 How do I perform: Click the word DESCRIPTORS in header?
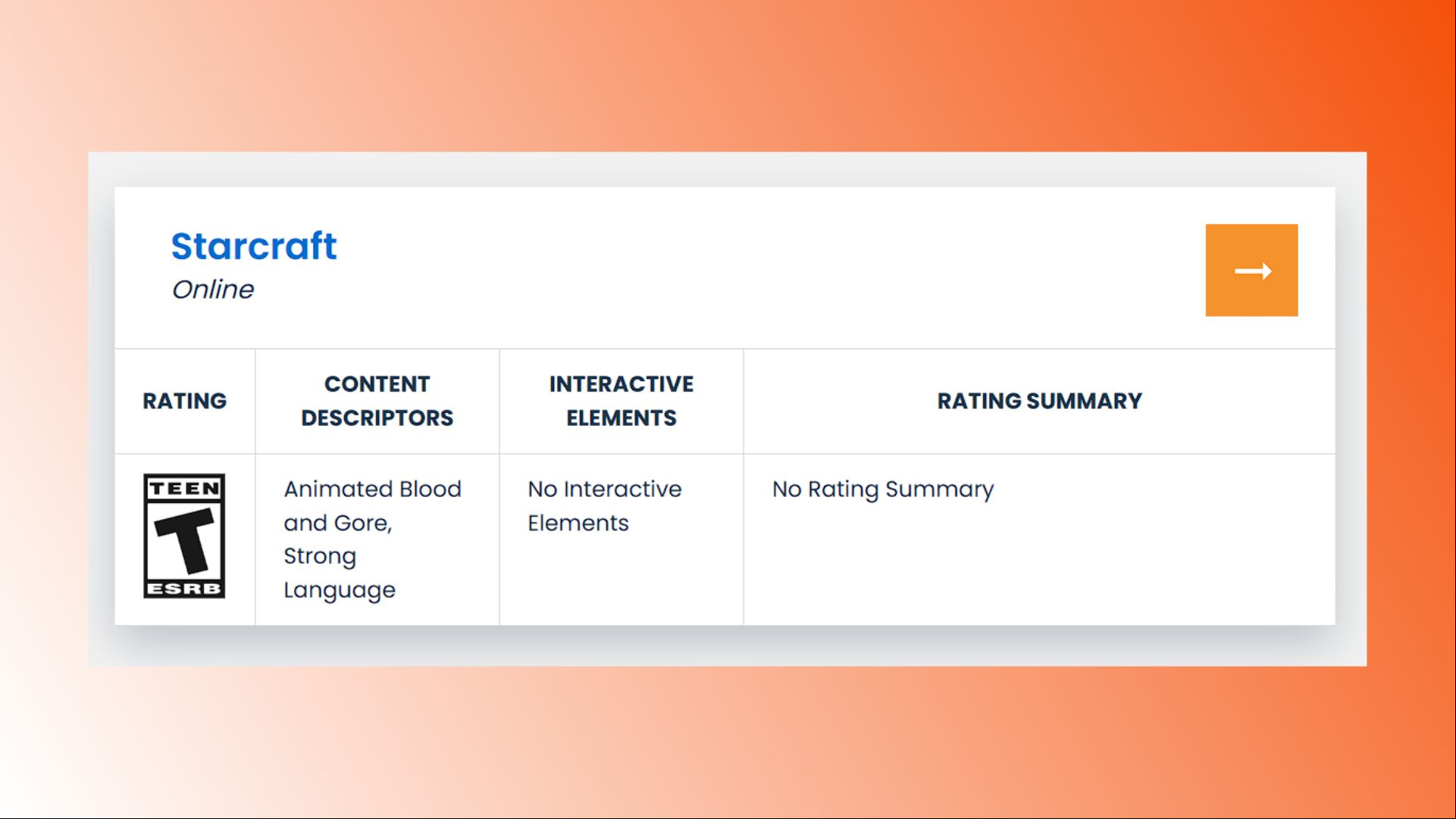click(377, 418)
